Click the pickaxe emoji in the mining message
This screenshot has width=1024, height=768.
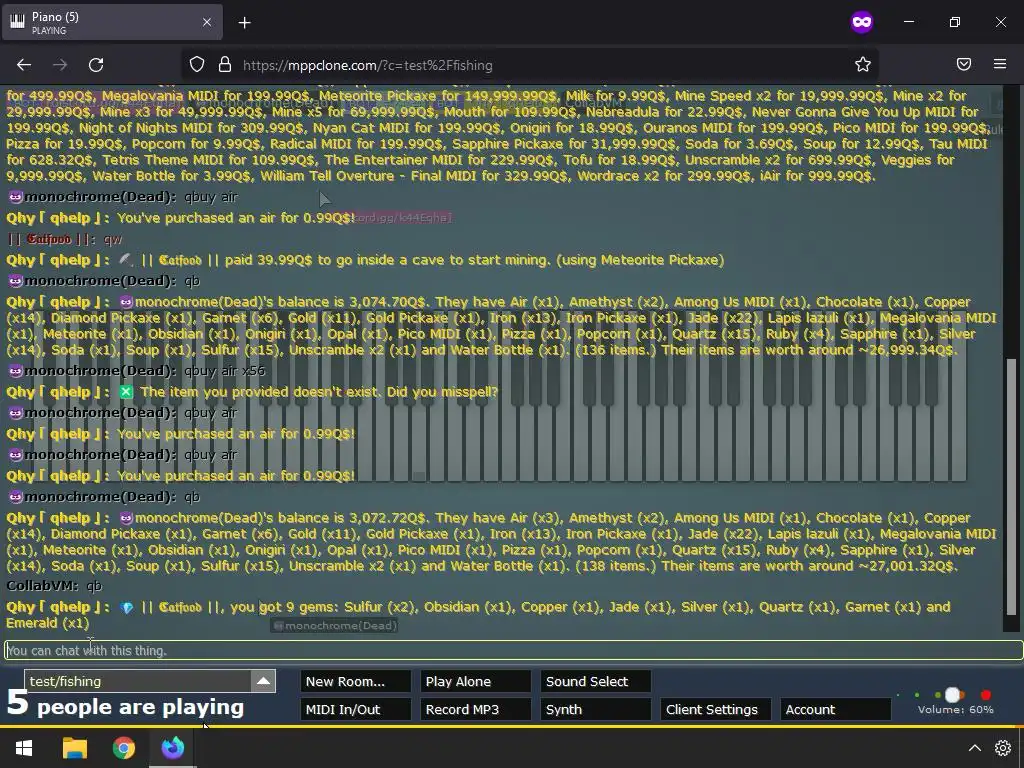pos(125,260)
